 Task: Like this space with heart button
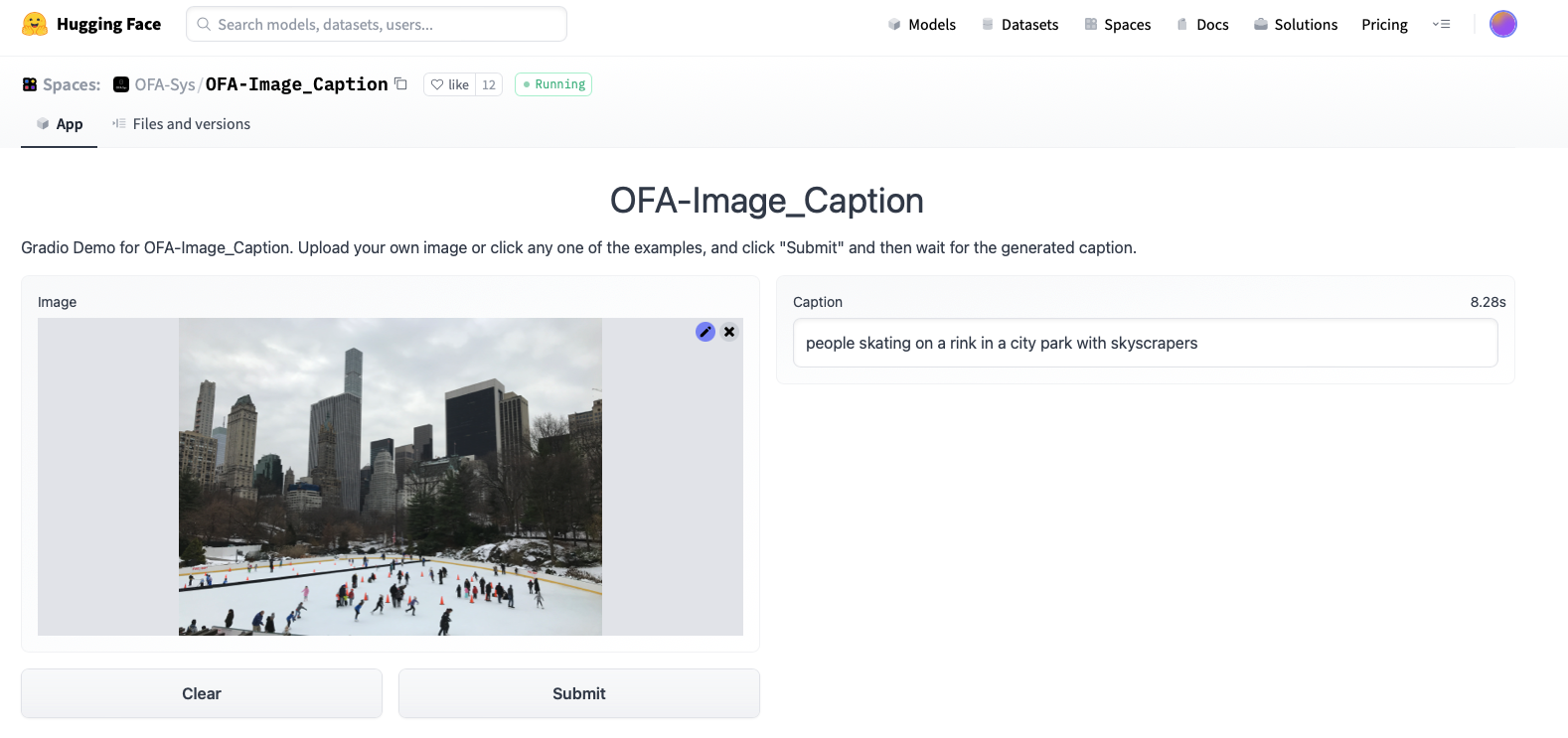(450, 84)
